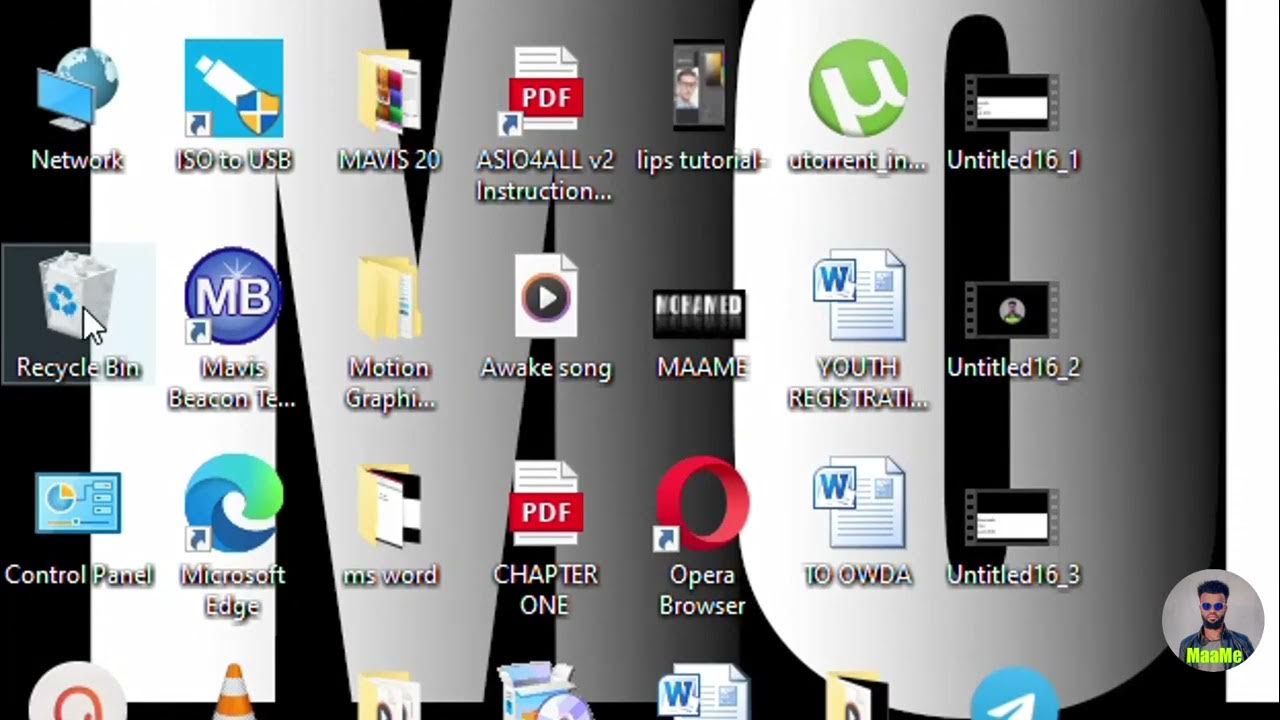Open the Control Panel icon

77,503
